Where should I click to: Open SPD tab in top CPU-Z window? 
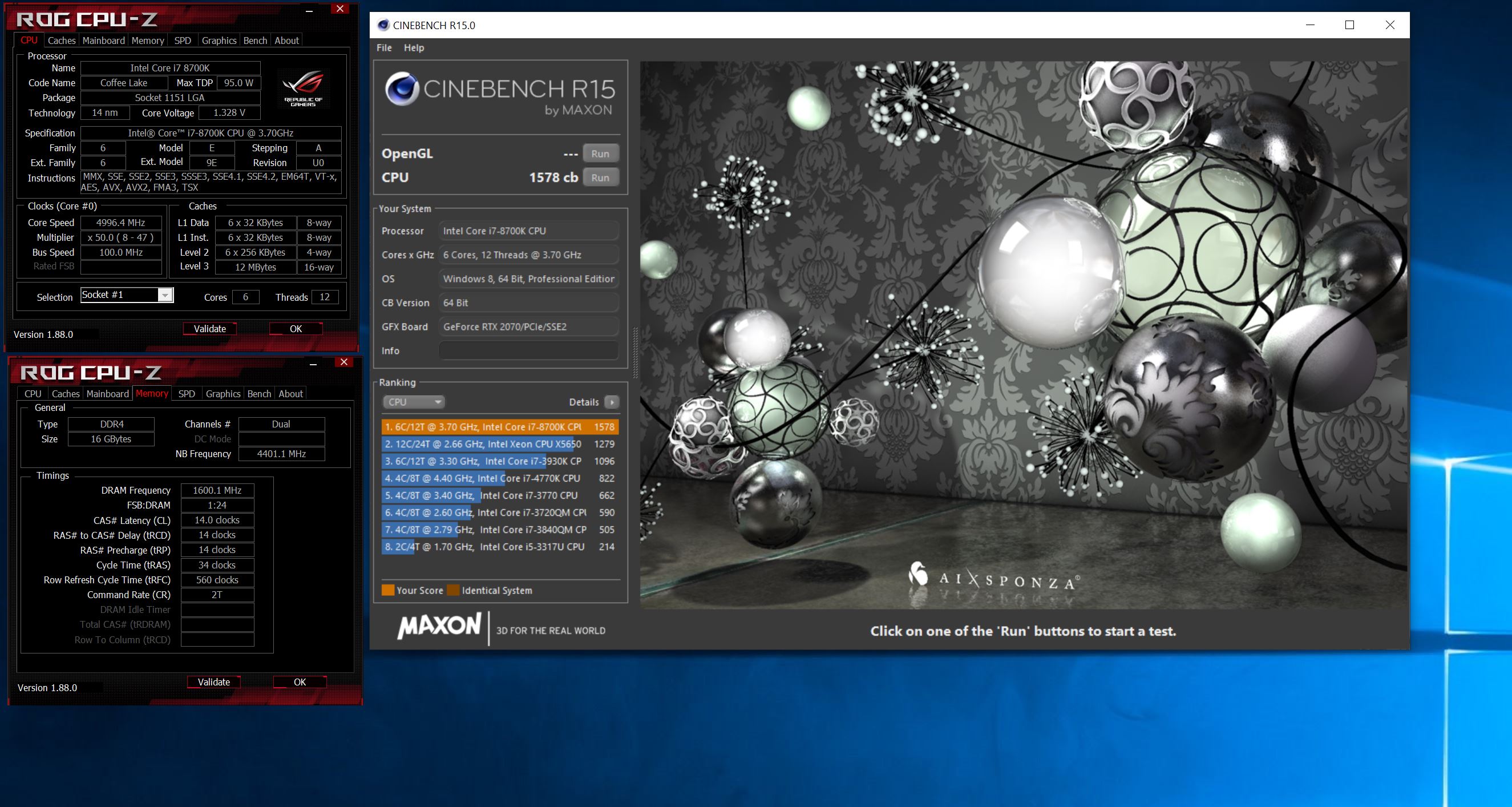183,41
